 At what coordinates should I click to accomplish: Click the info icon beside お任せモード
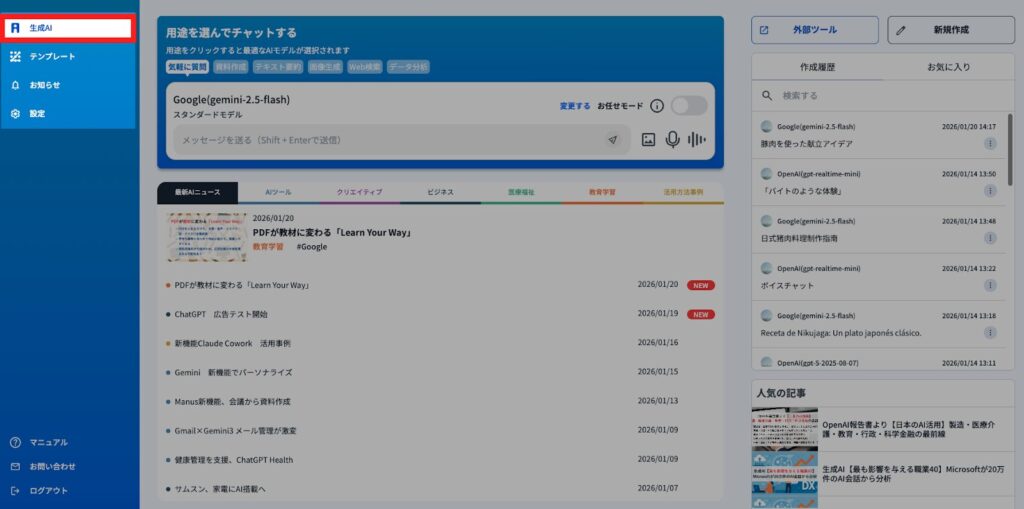[x=657, y=106]
